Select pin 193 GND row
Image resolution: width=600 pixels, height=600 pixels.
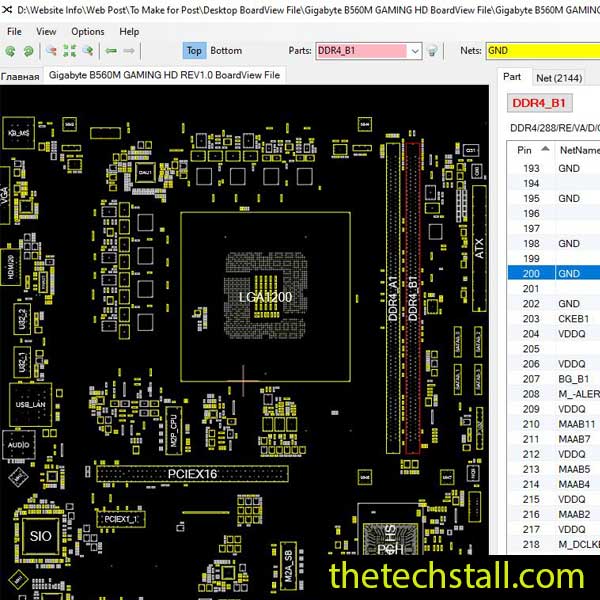(554, 168)
